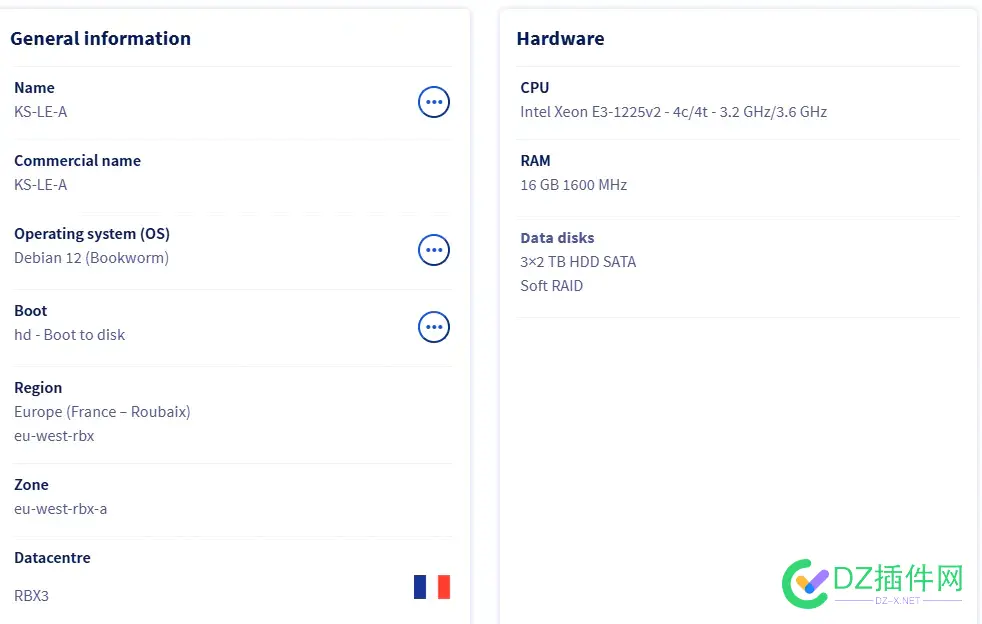Click the 3×2 TB HDD SATA text

[x=578, y=262]
